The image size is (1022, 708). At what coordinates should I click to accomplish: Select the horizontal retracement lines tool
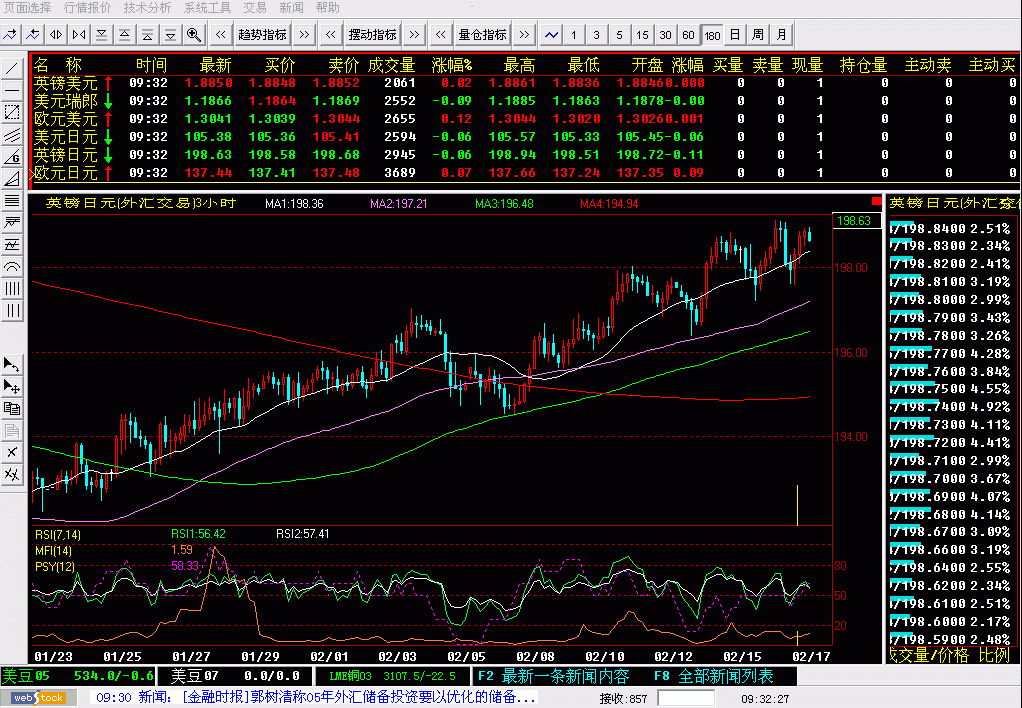[x=12, y=201]
